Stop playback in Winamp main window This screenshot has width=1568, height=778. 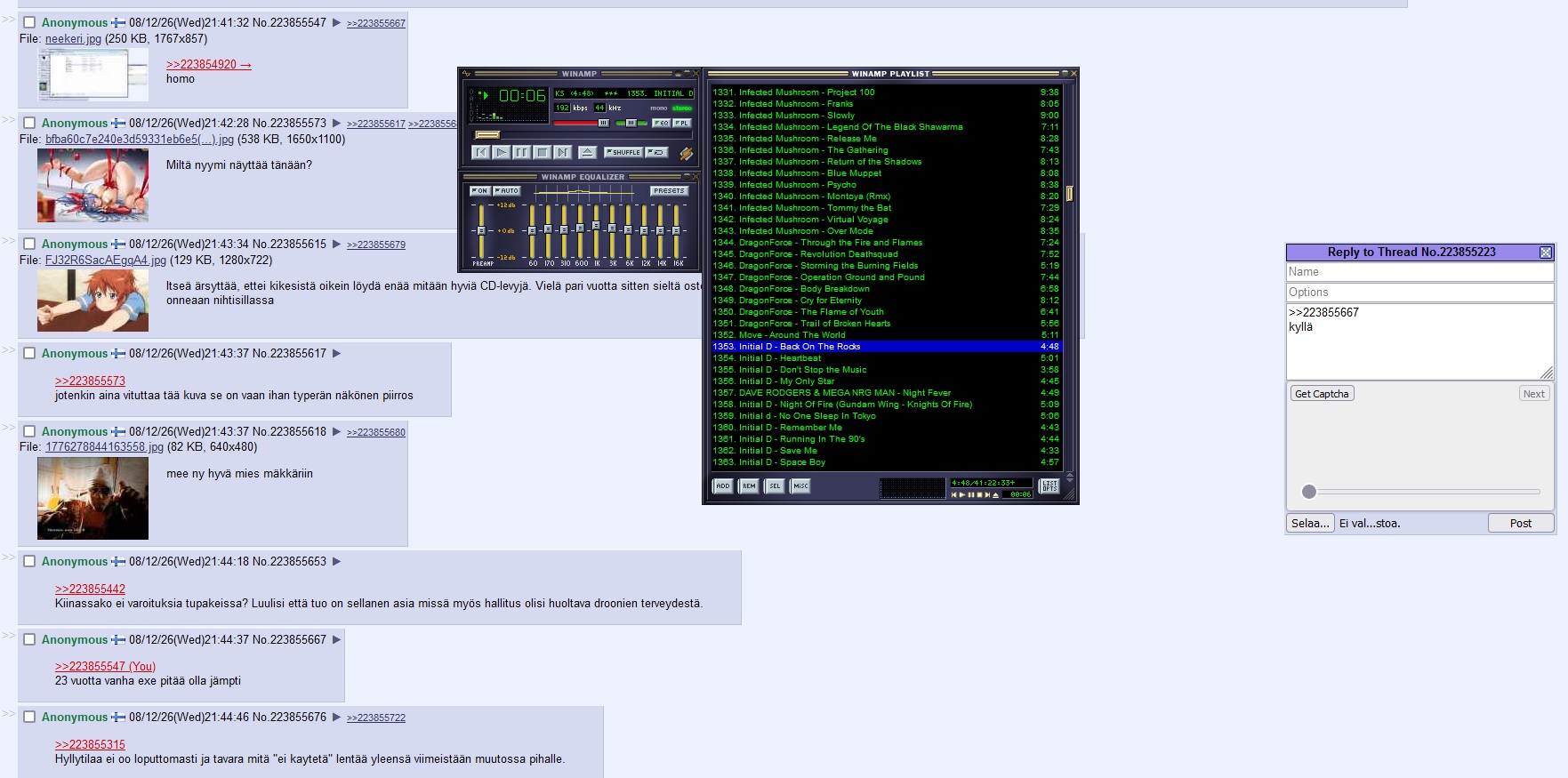543,152
